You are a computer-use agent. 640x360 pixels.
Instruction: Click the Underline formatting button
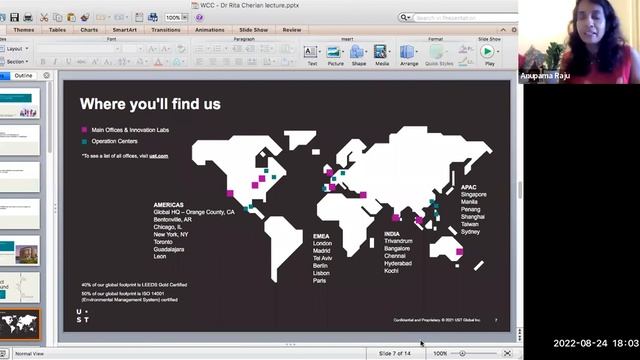tap(68, 62)
